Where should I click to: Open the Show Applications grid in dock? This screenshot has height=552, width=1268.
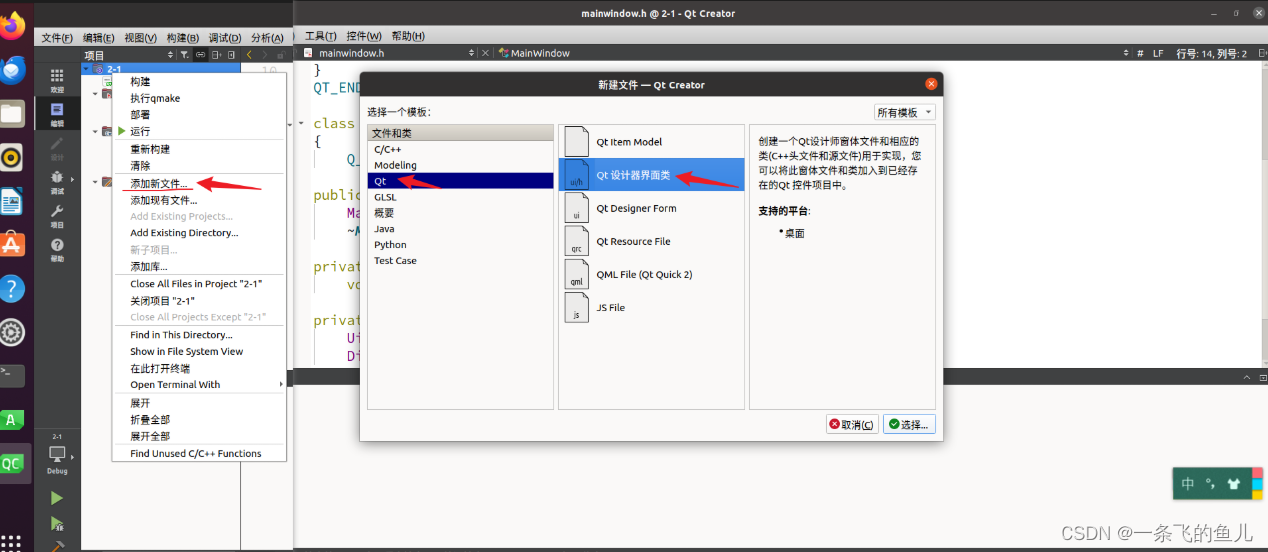click(12, 542)
